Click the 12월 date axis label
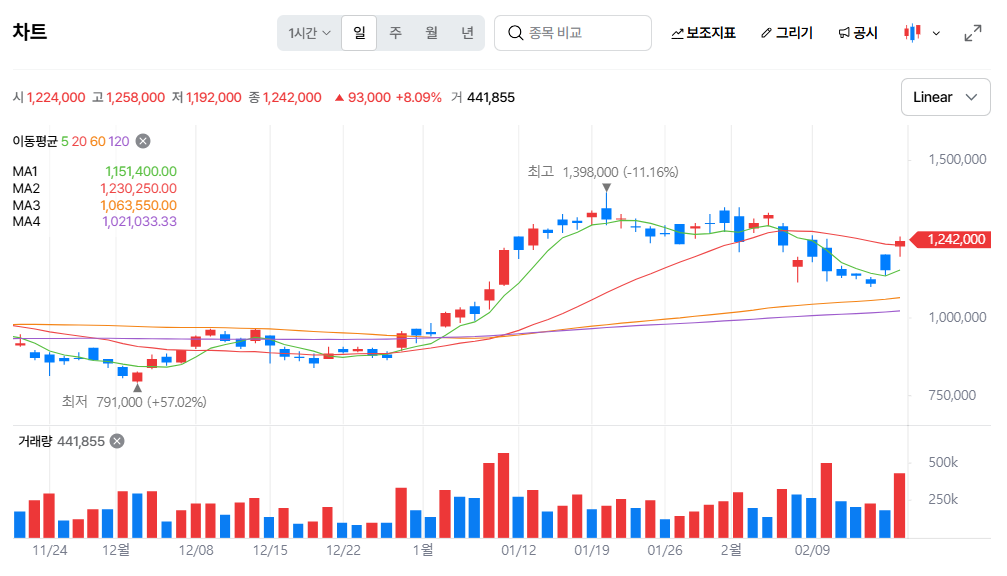Viewport: 1007px width, 576px height. [116, 550]
